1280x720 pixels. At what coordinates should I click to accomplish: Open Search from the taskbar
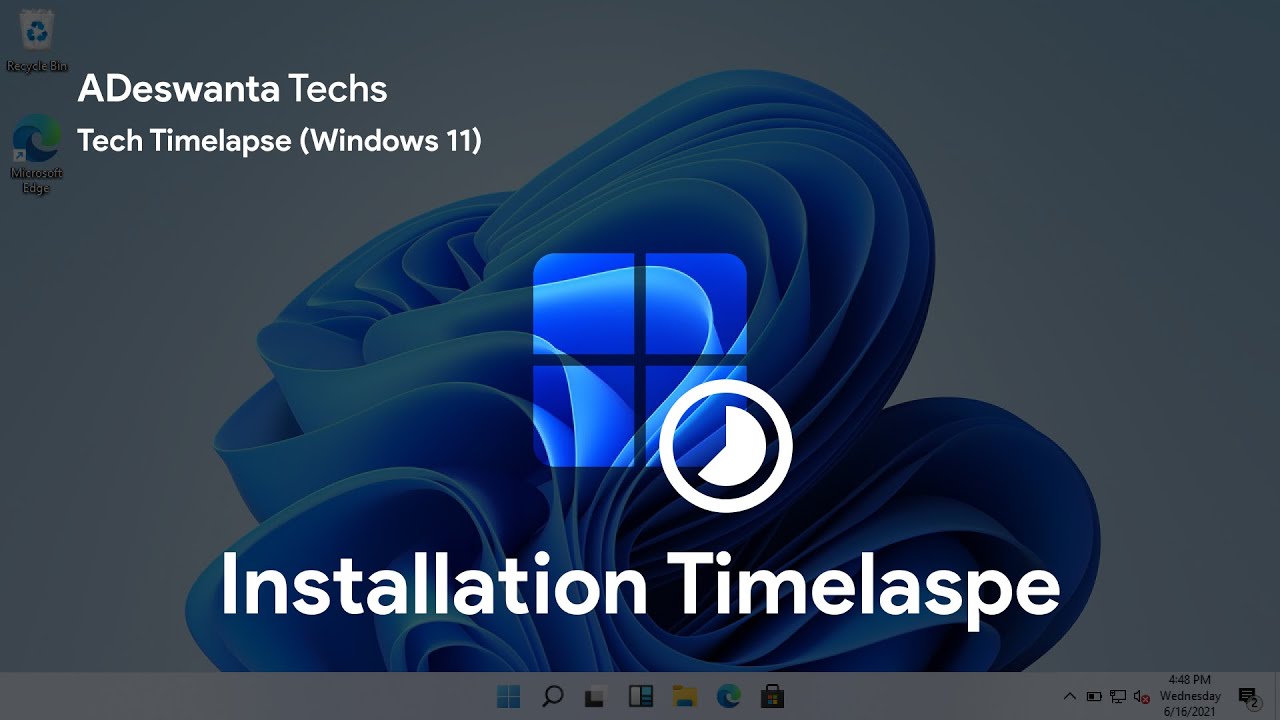[552, 696]
